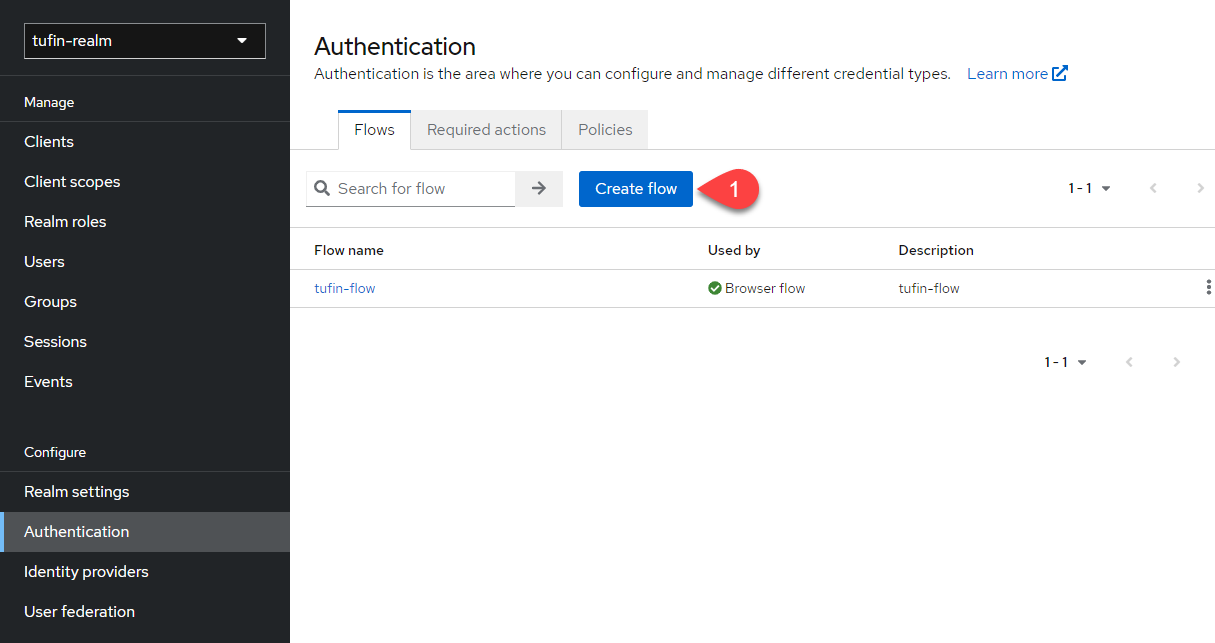This screenshot has height=643, width=1215.
Task: Go to previous page in top pagination
Action: (1153, 188)
